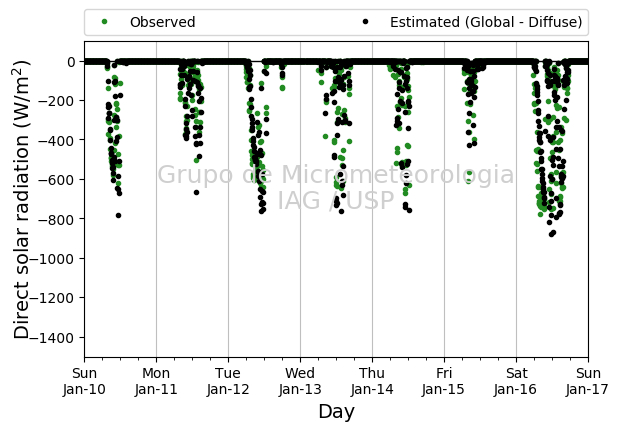Click the 'Estimated (Global - Diffuse)' legend label
This screenshot has width=620, height=431.
coord(486,22)
